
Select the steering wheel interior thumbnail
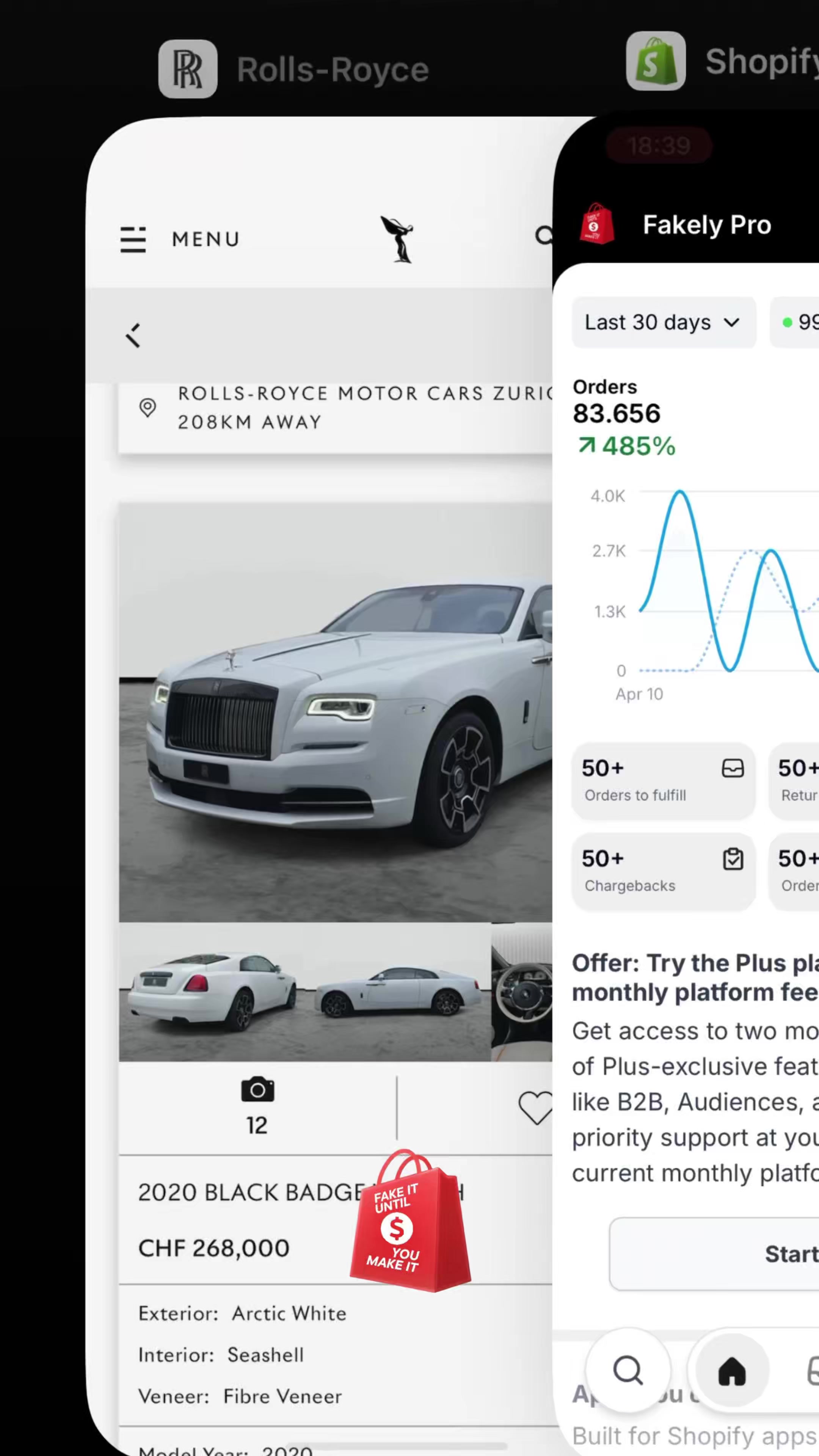point(522,992)
